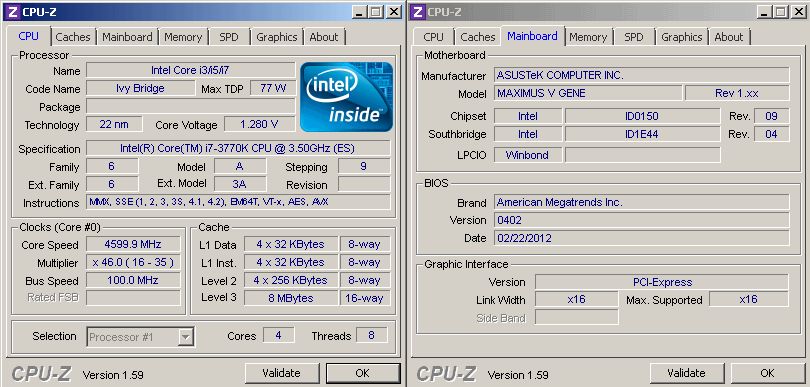Open the Memory tab in right window
810x387 pixels.
pyautogui.click(x=588, y=37)
